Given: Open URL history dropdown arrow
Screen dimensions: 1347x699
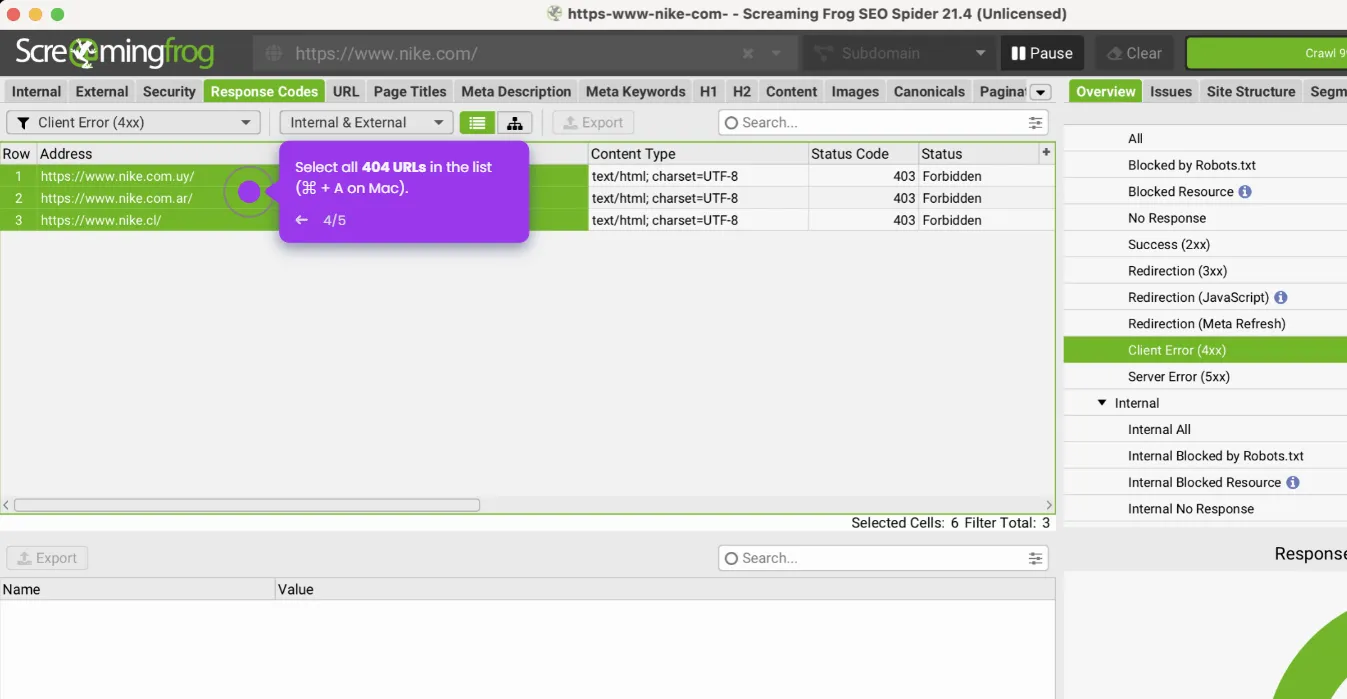Looking at the screenshot, I should pyautogui.click(x=776, y=53).
